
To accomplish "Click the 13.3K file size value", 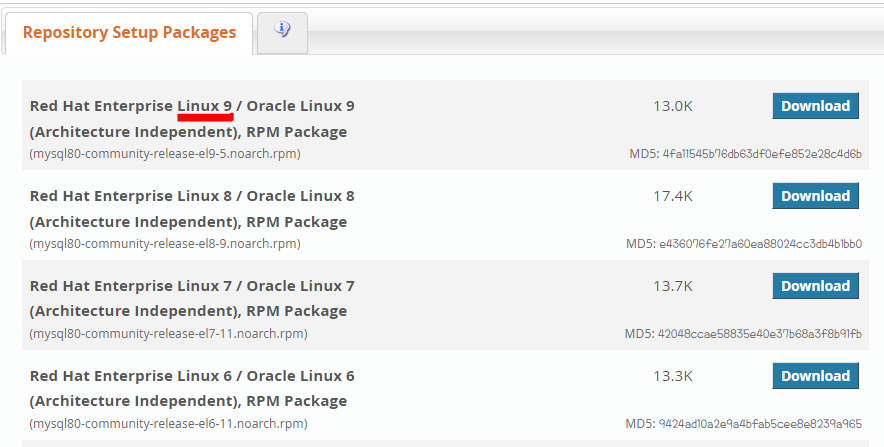I will pos(673,376).
